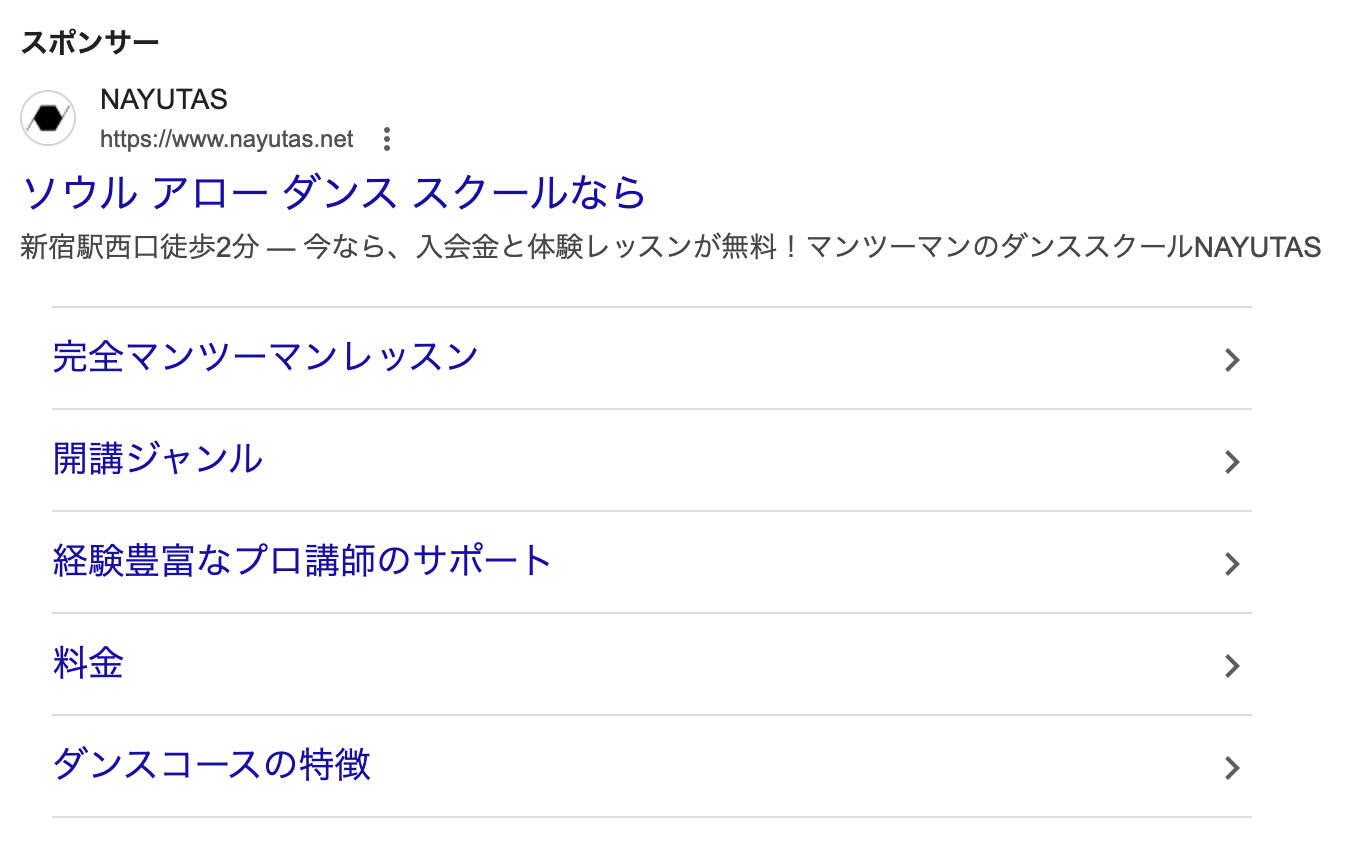Click chevron for 経験豊富なプロ講師のサポート row
This screenshot has width=1352, height=864.
pos(1232,564)
